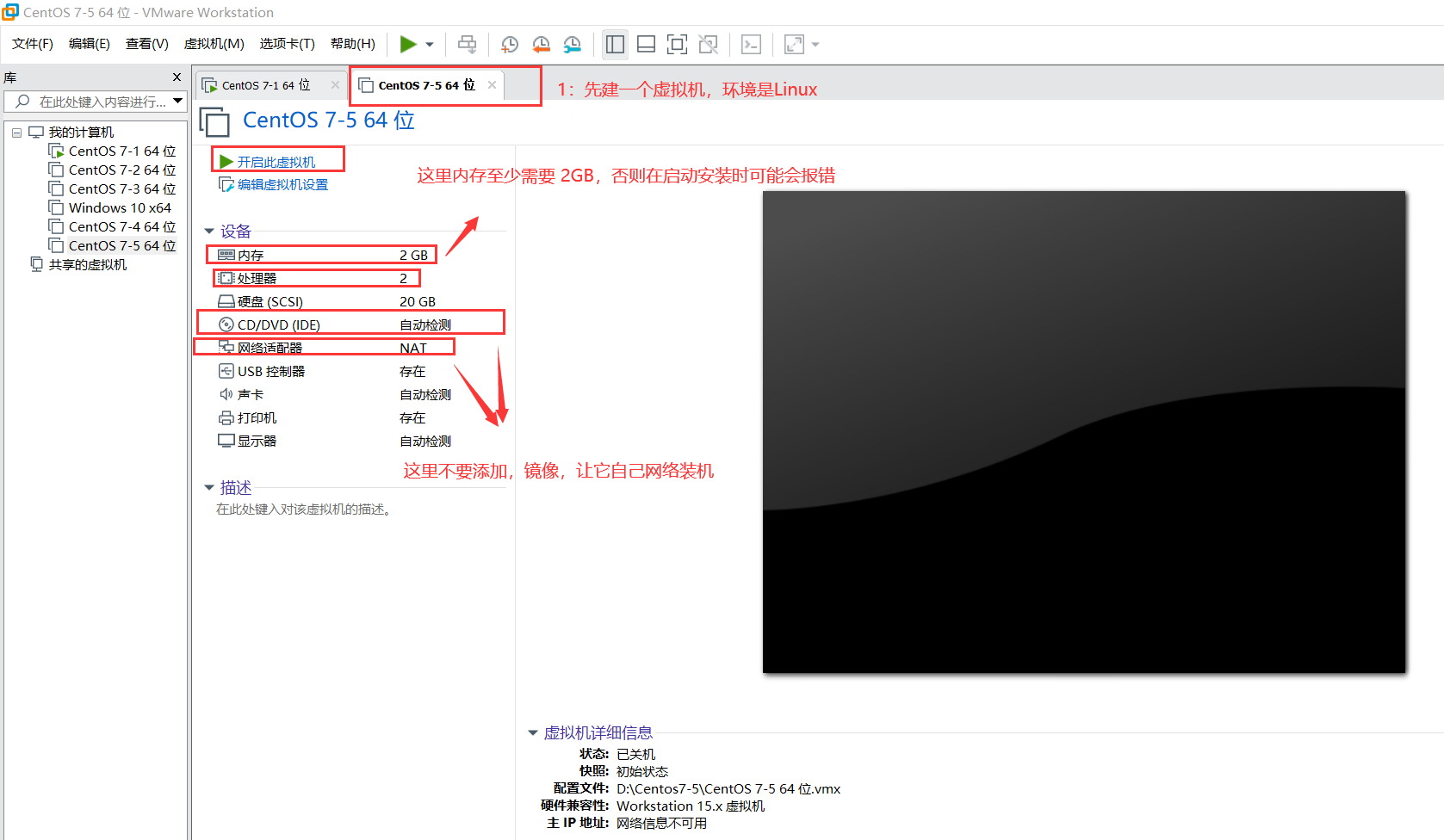This screenshot has width=1444, height=840.
Task: Open the 查看(V) menu
Action: click(x=147, y=44)
